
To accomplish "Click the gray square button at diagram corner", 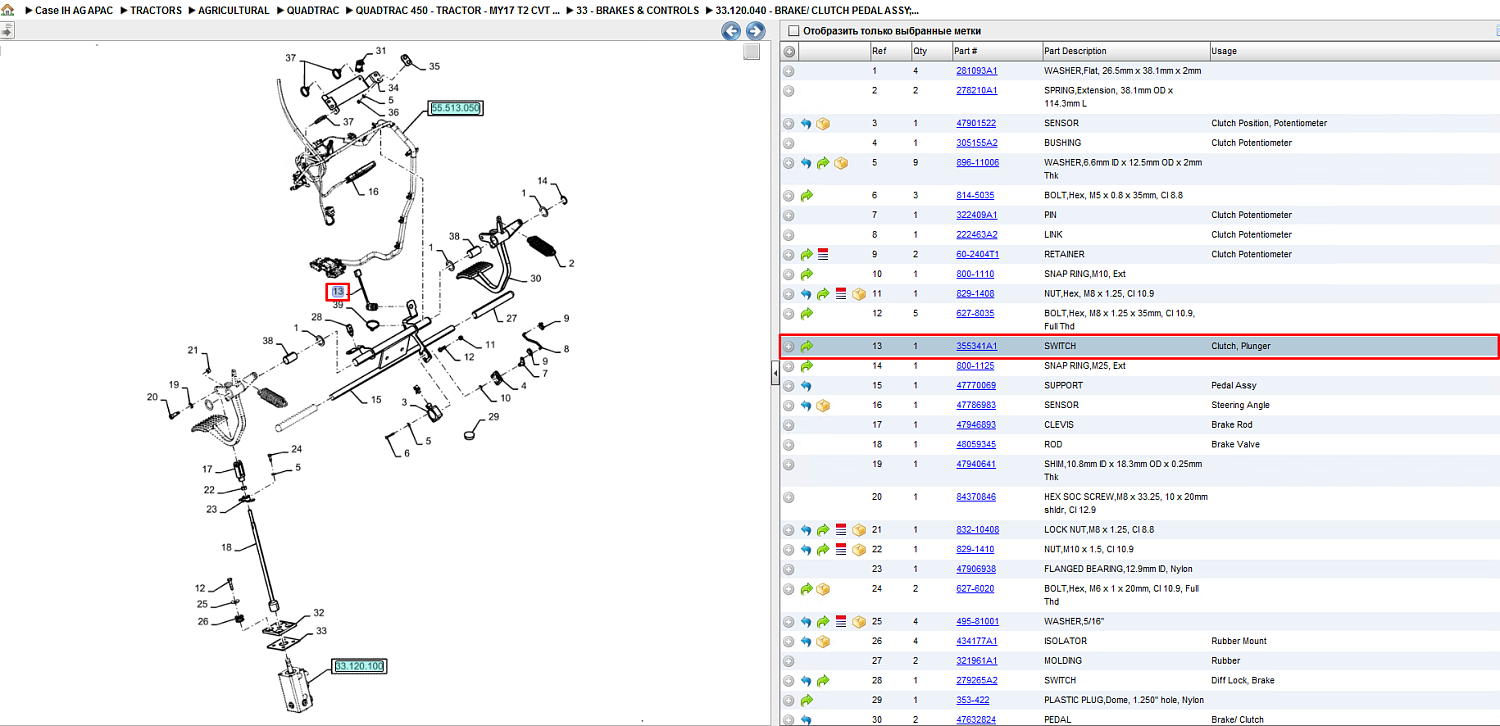I will (752, 53).
